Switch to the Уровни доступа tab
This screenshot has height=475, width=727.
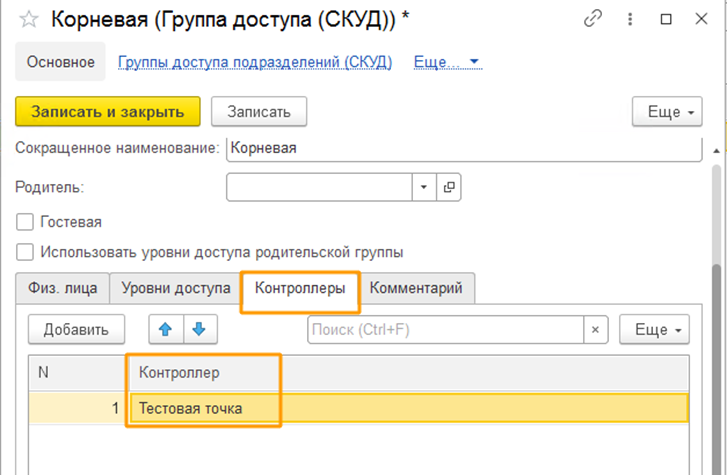(x=175, y=288)
